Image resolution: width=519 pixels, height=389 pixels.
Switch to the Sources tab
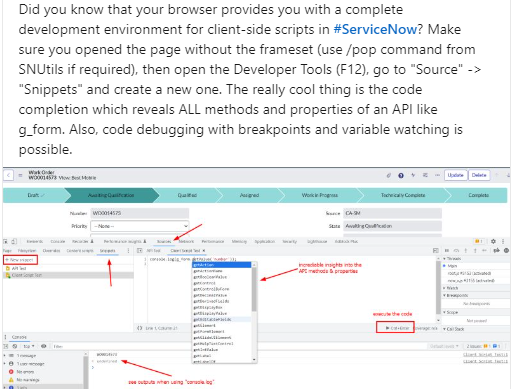(164, 241)
